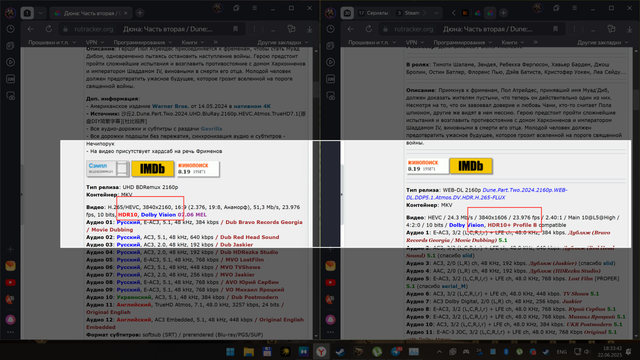The height and width of the screenshot is (360, 640).
Task: Click the back arrow in the left browser window
Action: point(31,29)
